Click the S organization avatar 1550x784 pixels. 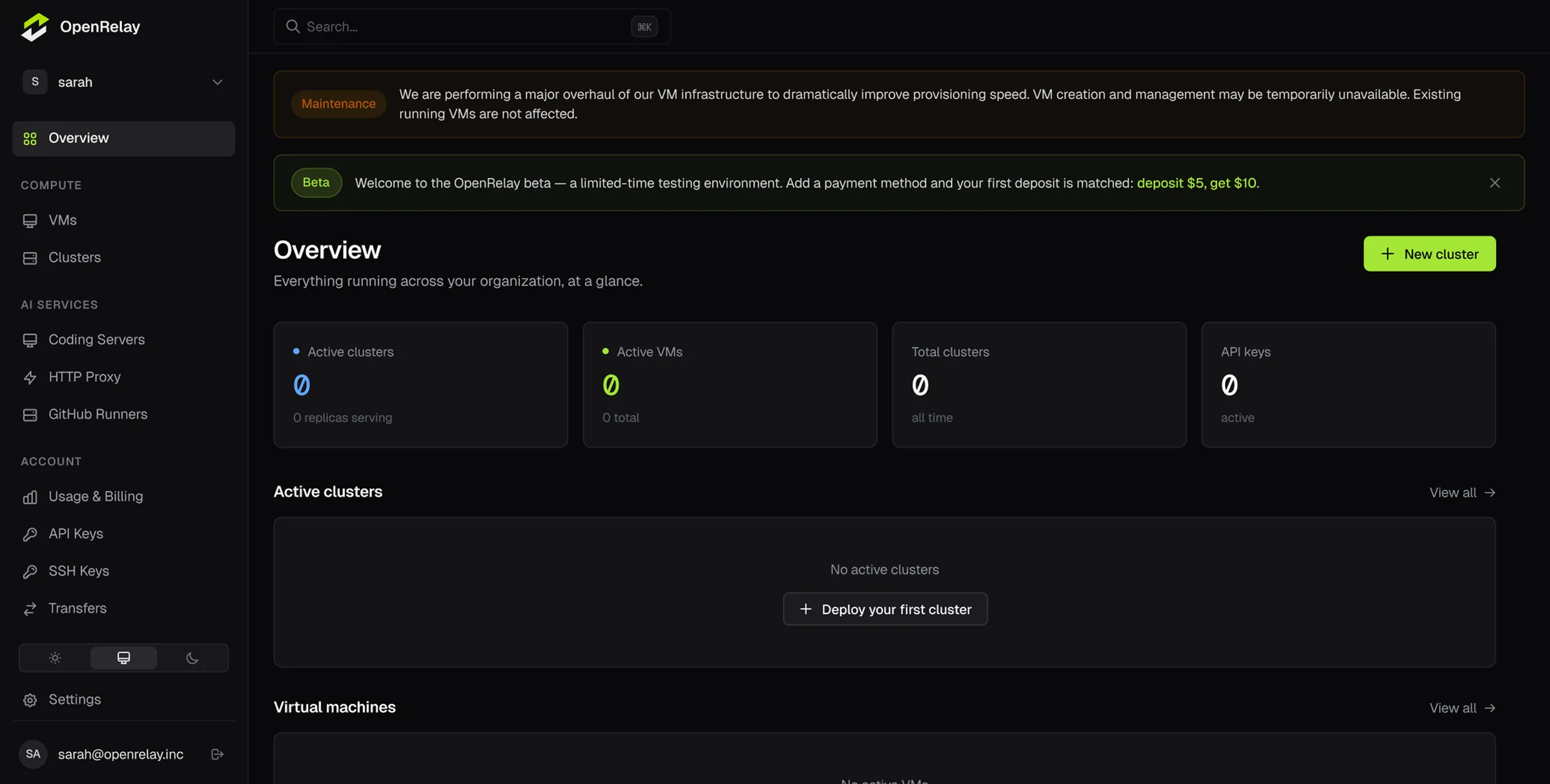(35, 82)
